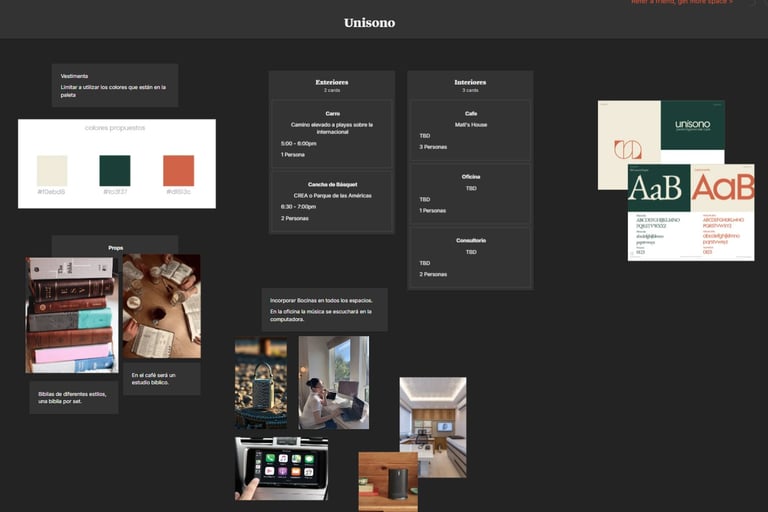This screenshot has height=512, width=768.
Task: Open the AaB typography specimen image
Action: tap(691, 212)
